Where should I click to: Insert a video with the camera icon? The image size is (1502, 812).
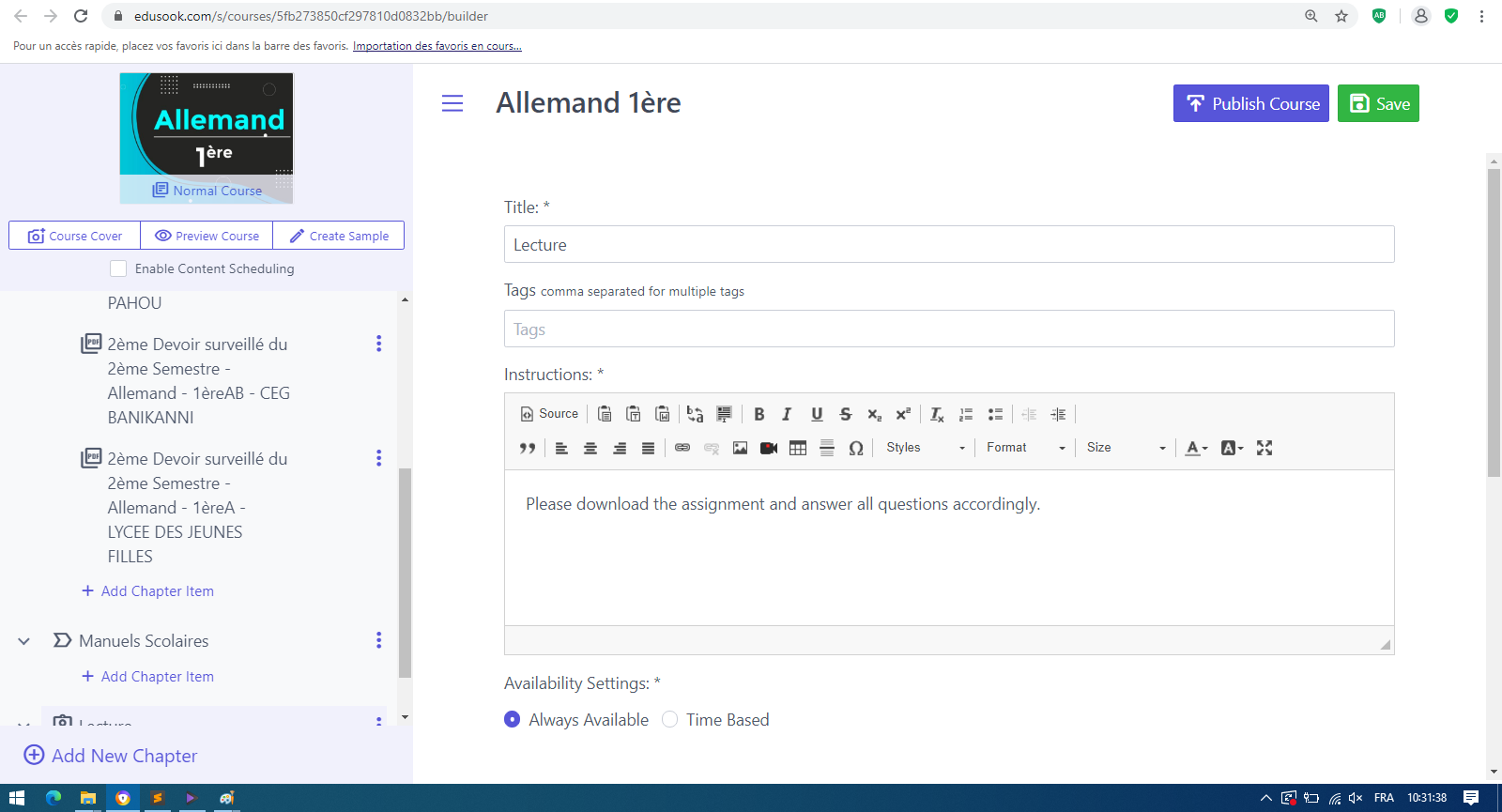pos(769,448)
